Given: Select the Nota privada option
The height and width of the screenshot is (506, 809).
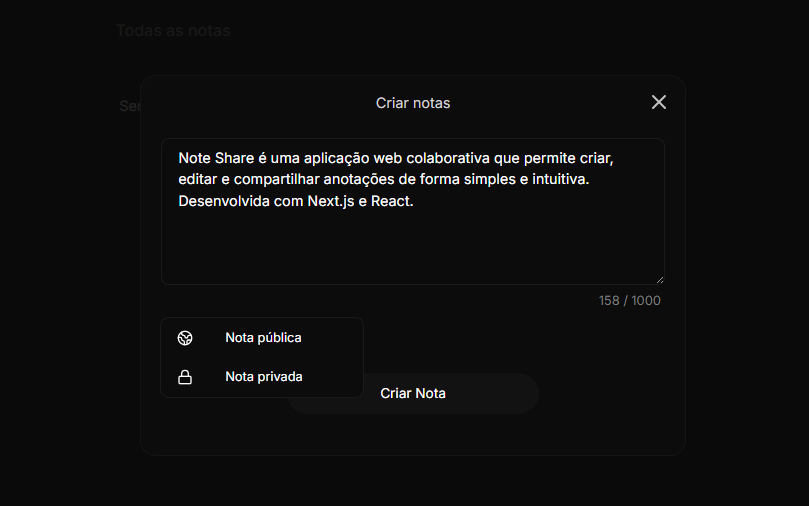Looking at the screenshot, I should click(x=263, y=377).
